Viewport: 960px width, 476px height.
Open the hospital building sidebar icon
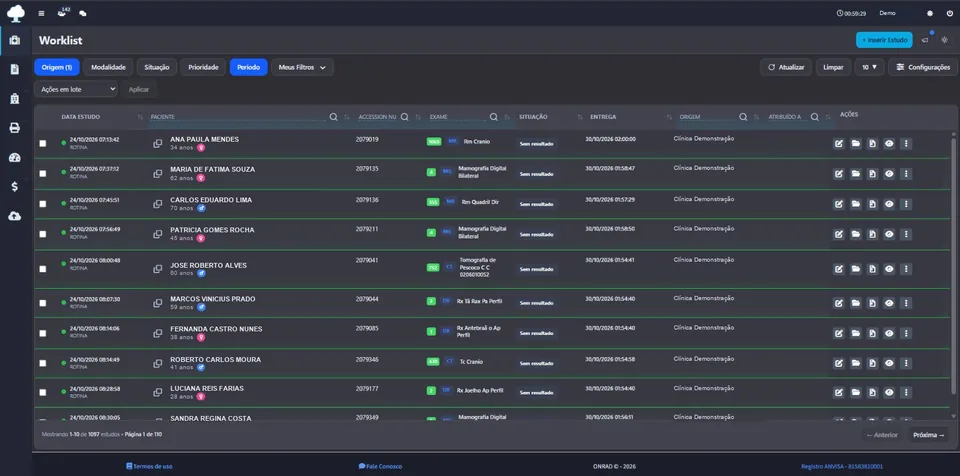tap(15, 98)
